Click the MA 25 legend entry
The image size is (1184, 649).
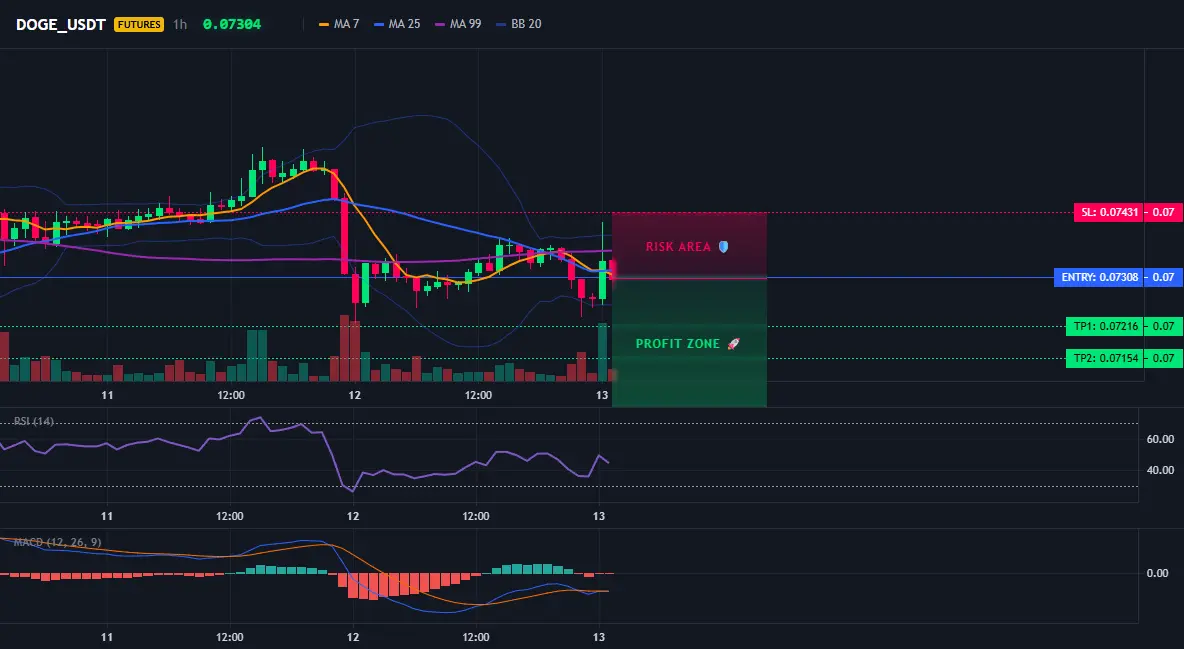[397, 24]
